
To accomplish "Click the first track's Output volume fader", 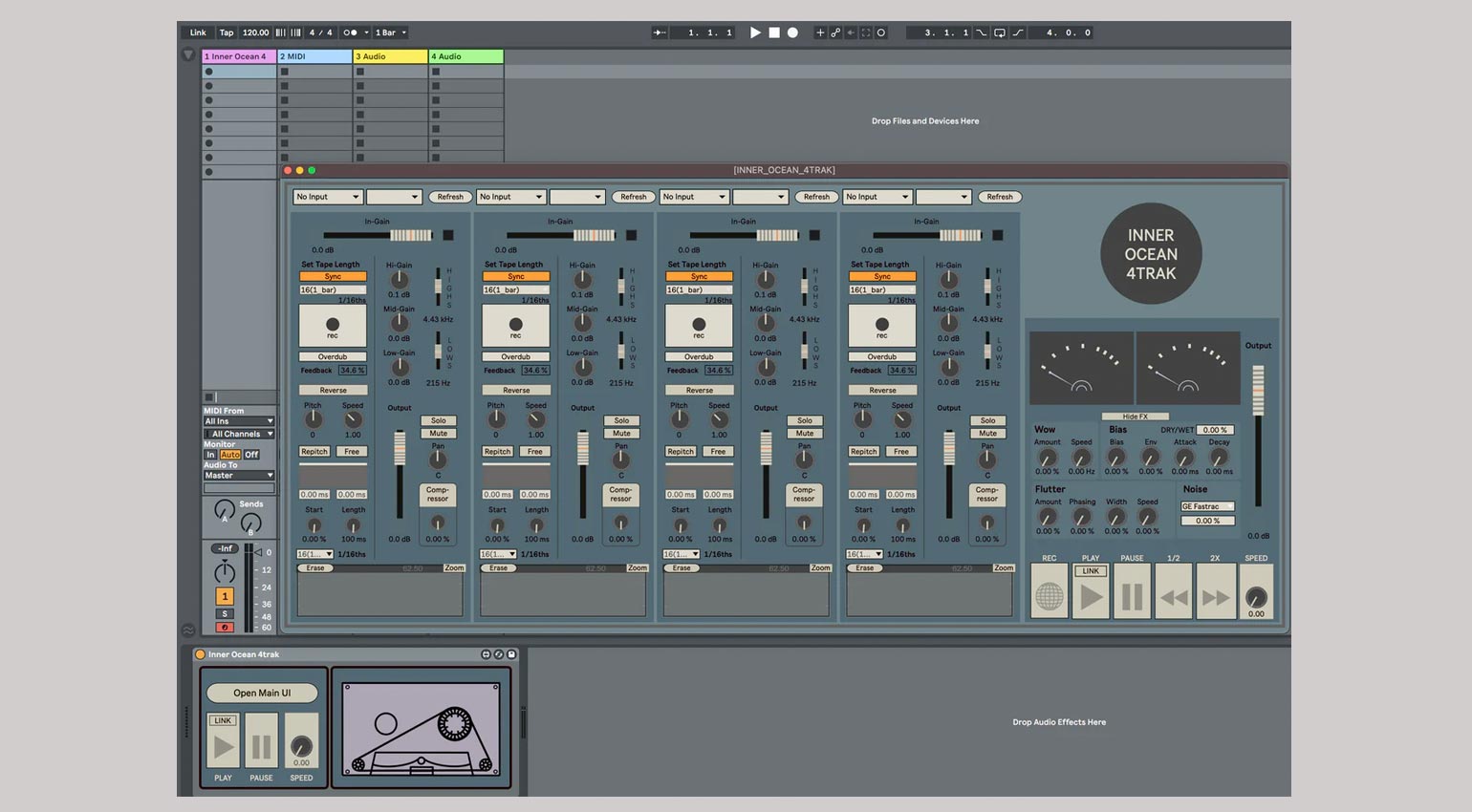I will (x=400, y=449).
